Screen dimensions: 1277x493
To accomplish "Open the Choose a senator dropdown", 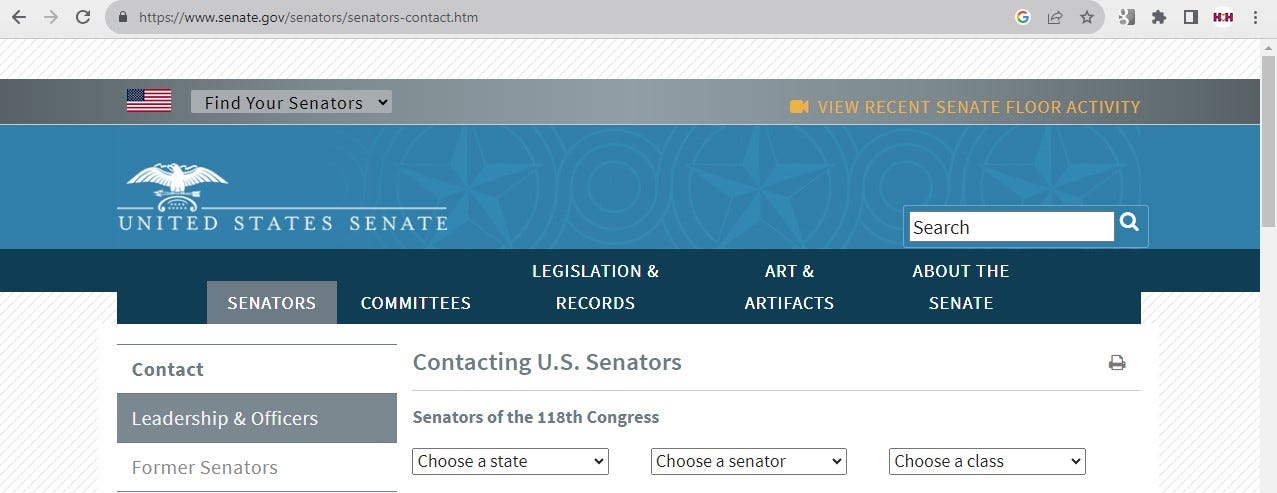I will pos(749,461).
